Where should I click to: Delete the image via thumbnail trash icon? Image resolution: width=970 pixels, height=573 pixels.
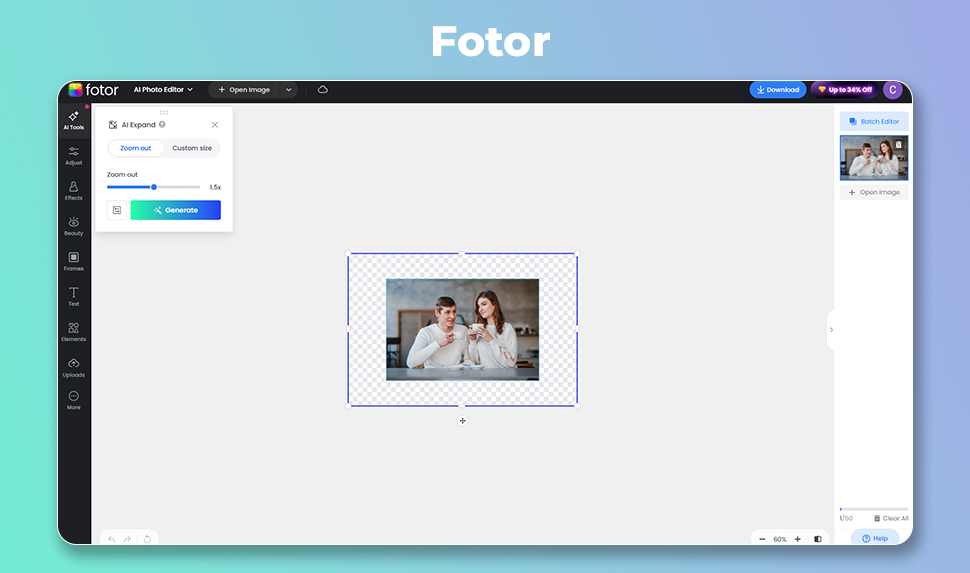point(899,145)
